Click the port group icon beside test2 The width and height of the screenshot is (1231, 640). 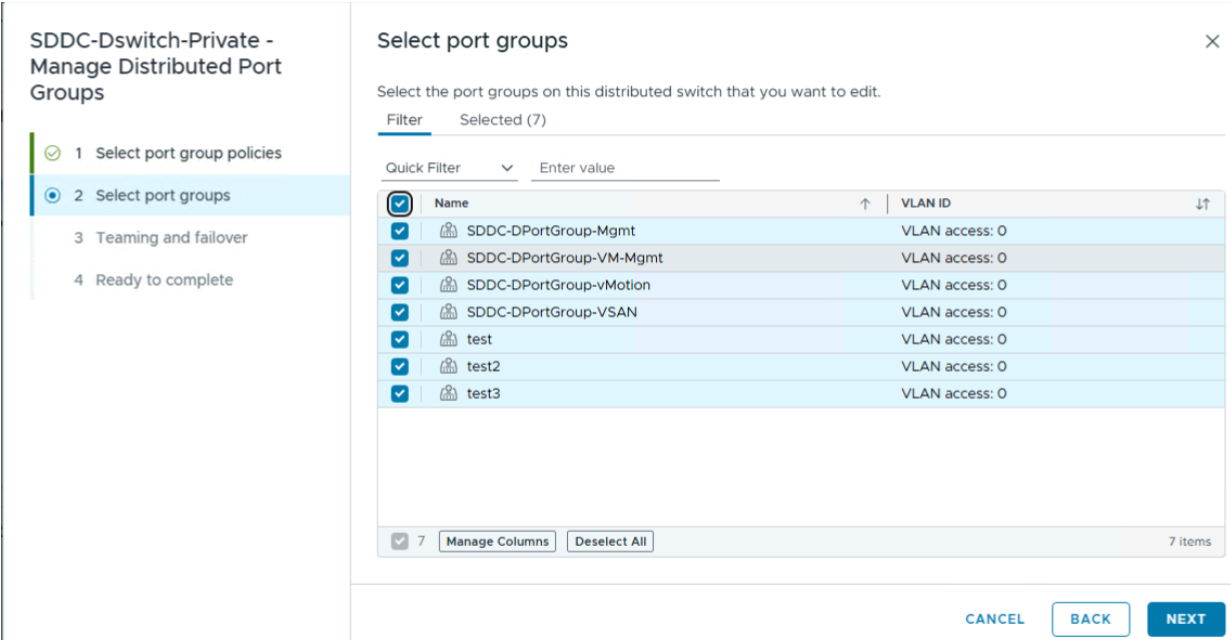point(447,366)
